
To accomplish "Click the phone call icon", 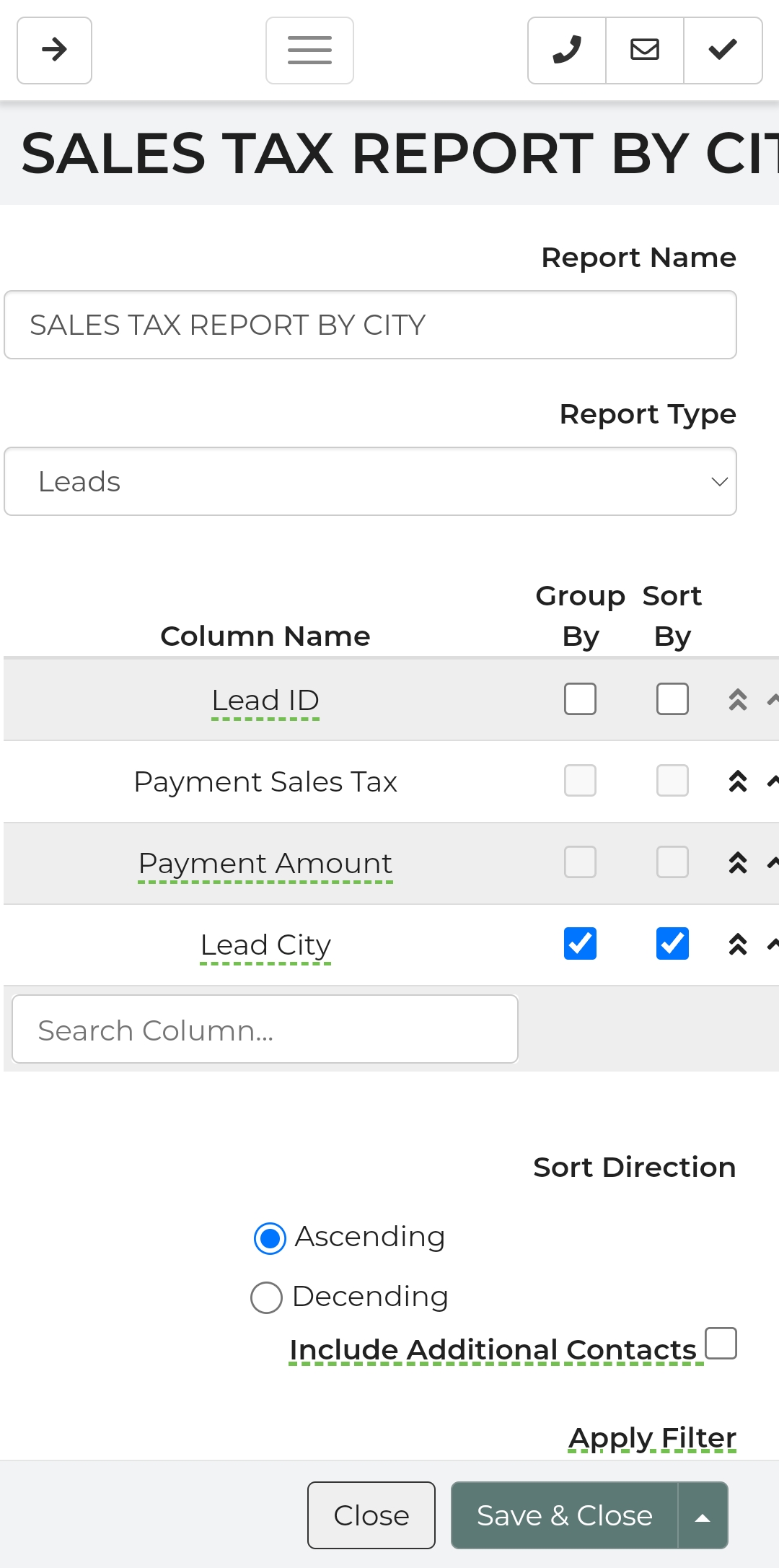I will [x=567, y=51].
